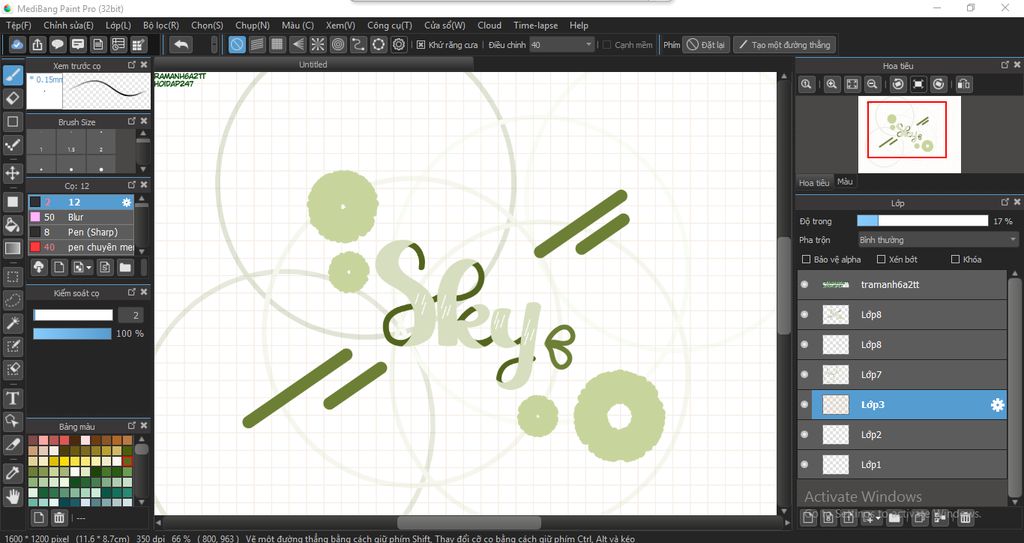Check the Khóa layer option
Screen dimensions: 1024x543
955,259
